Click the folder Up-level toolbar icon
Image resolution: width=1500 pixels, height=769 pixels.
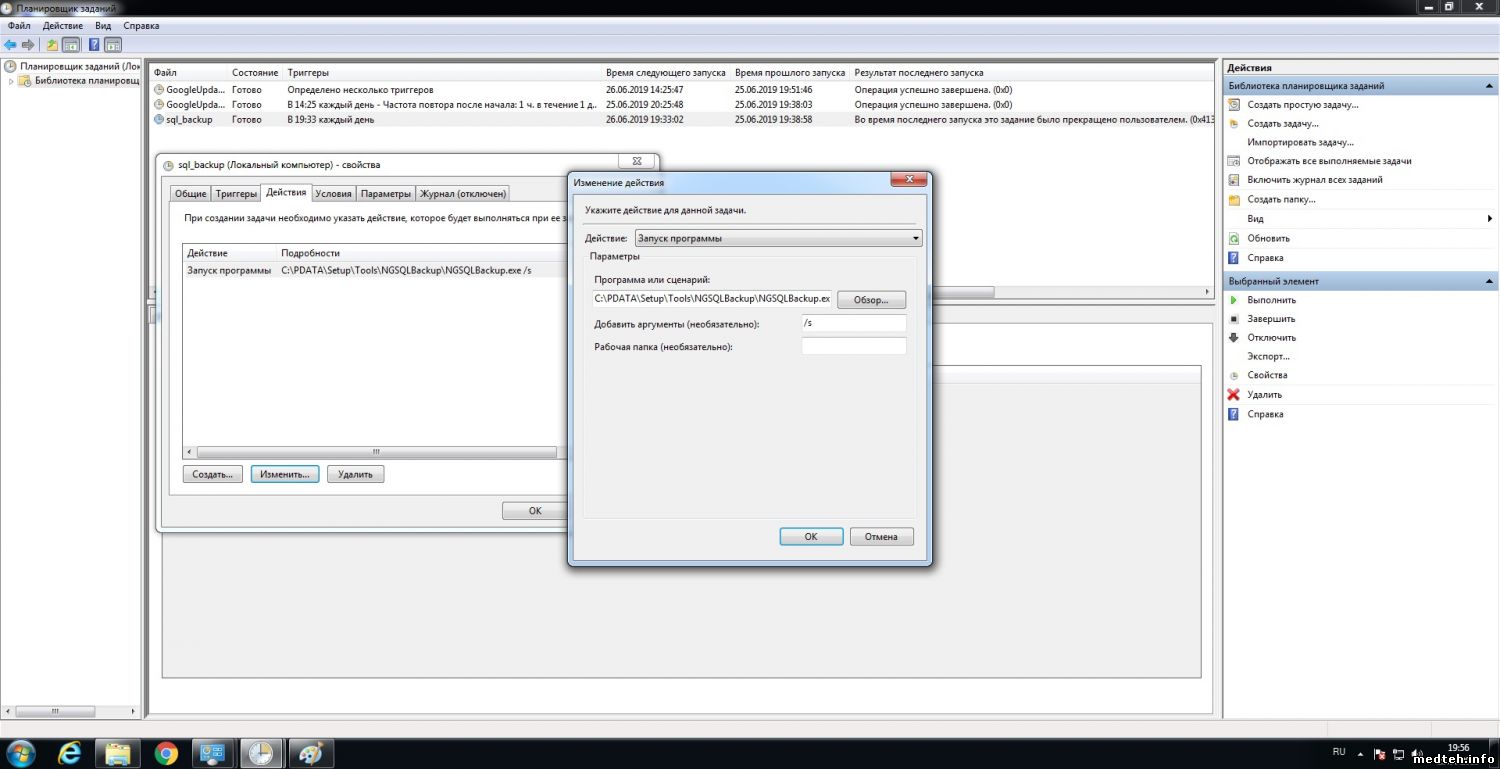(x=52, y=45)
